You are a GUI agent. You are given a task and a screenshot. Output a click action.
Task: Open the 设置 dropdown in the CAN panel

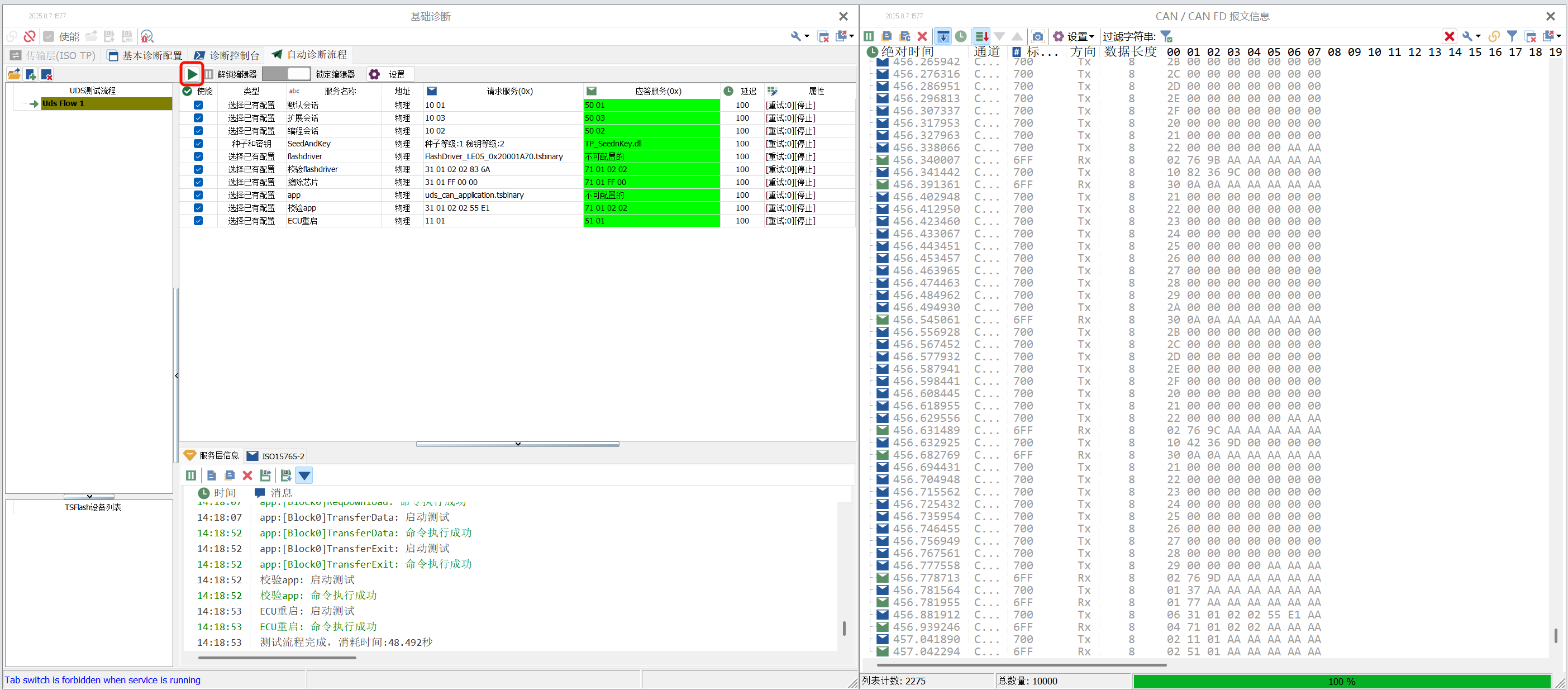point(1076,36)
